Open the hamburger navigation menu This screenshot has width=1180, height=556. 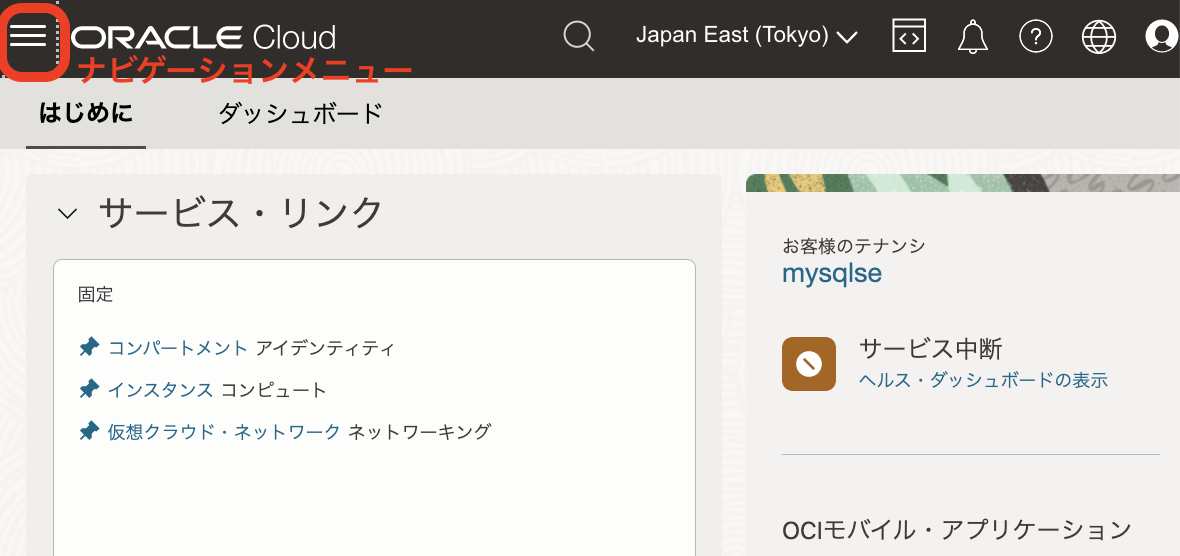click(x=28, y=37)
